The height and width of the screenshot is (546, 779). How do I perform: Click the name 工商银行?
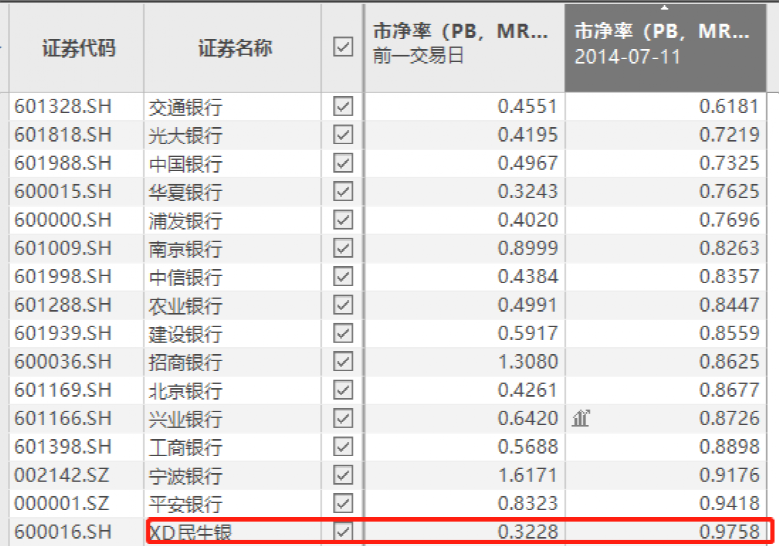click(x=185, y=447)
